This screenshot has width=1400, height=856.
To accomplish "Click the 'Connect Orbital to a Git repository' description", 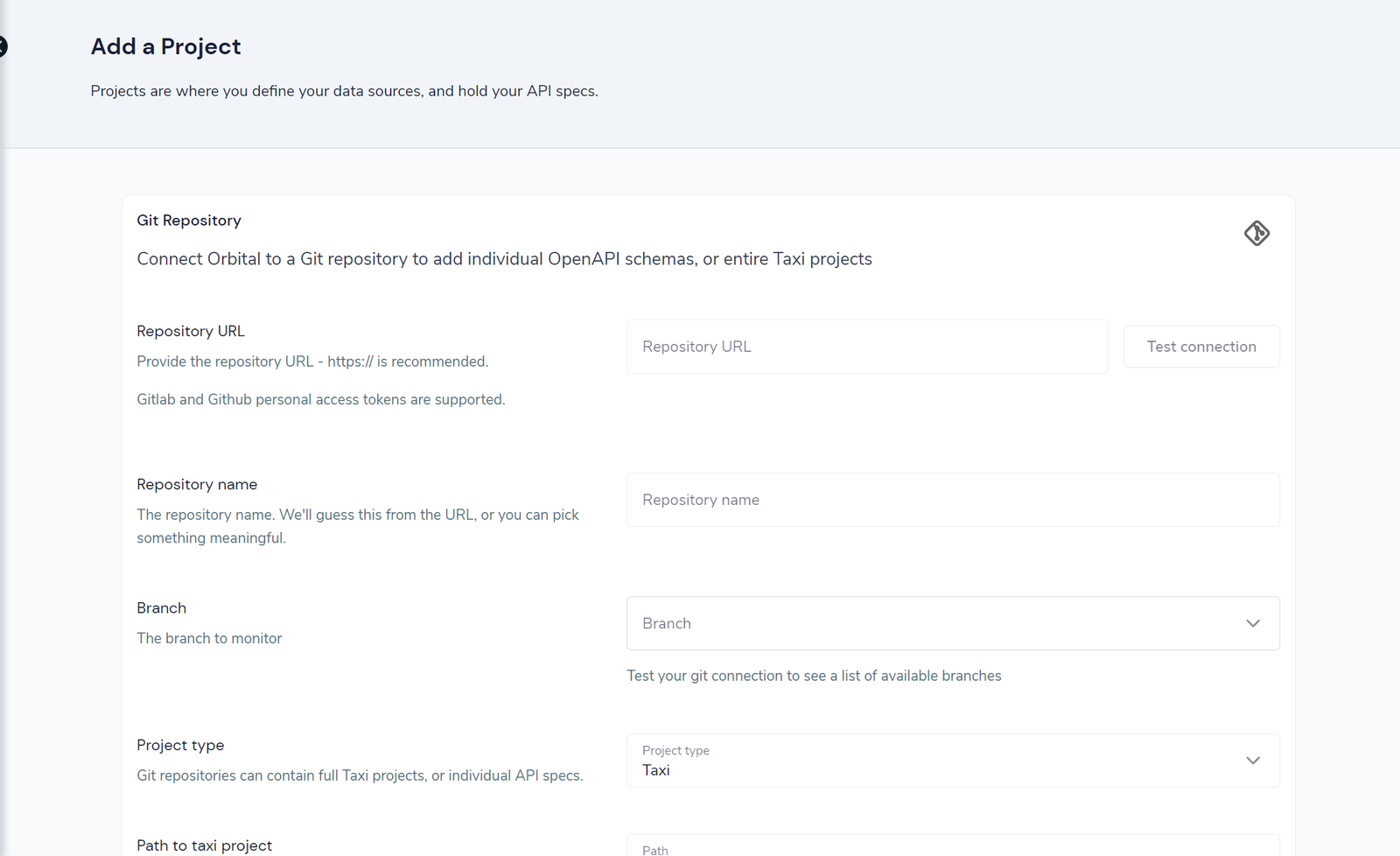I will pos(504,259).
